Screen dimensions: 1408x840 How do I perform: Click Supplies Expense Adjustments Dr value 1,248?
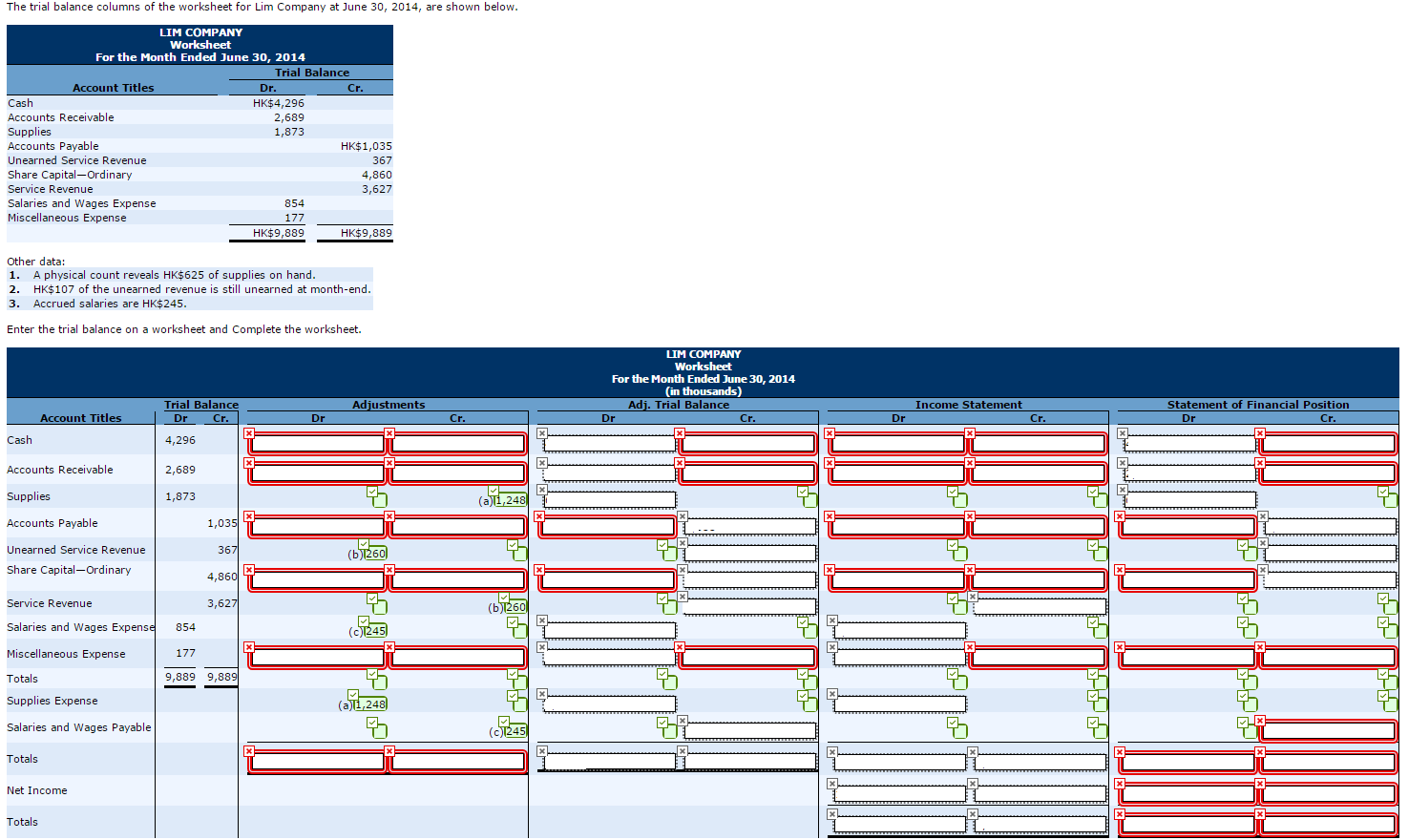(x=370, y=704)
